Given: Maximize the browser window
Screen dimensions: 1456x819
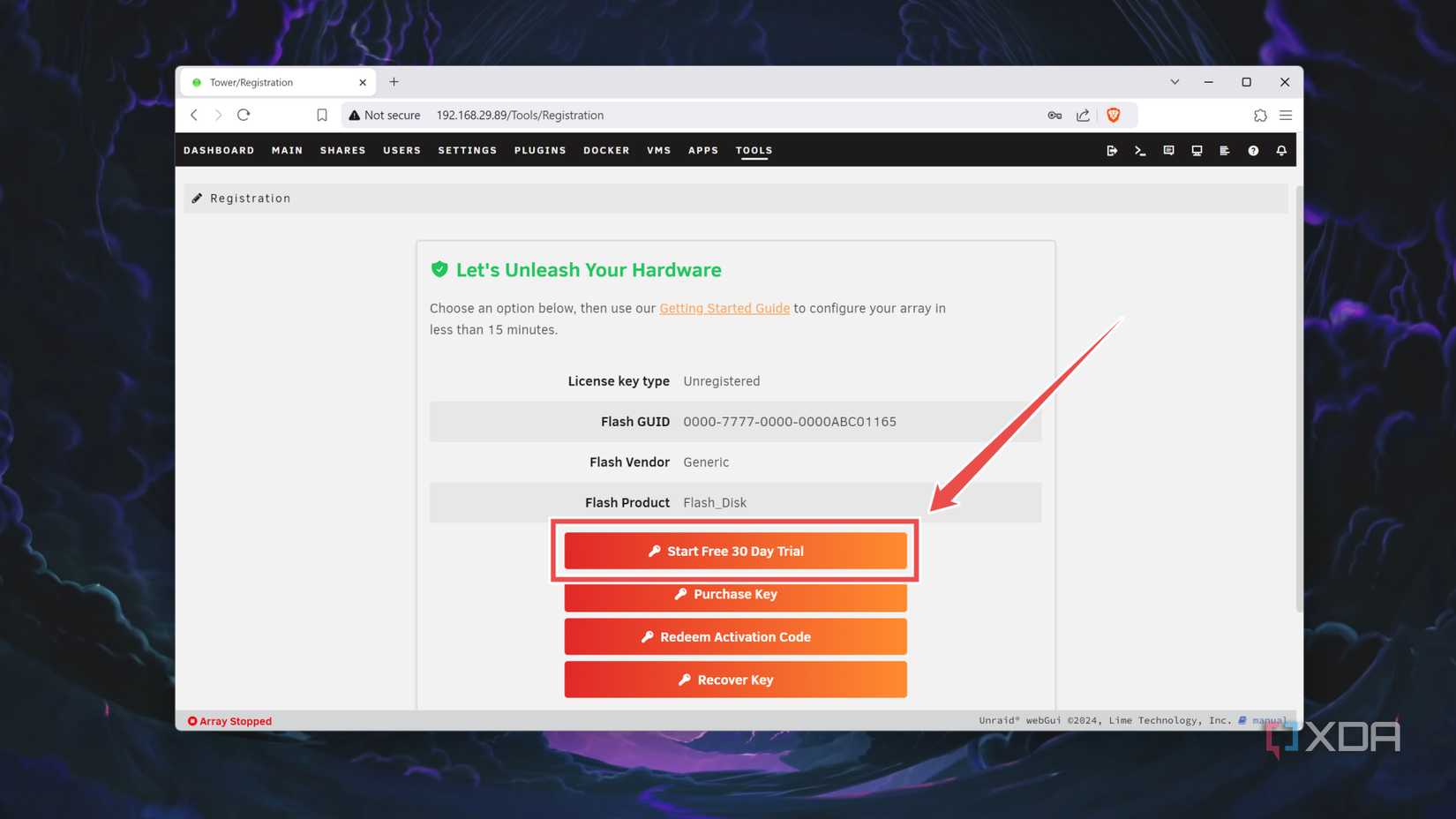Looking at the screenshot, I should pos(1247,82).
